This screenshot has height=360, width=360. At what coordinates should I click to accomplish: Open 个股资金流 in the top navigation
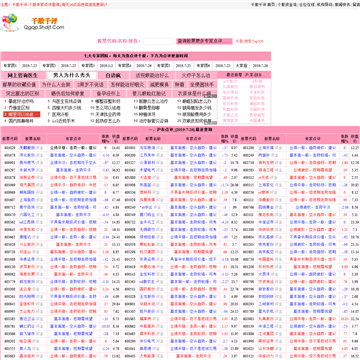287,5
